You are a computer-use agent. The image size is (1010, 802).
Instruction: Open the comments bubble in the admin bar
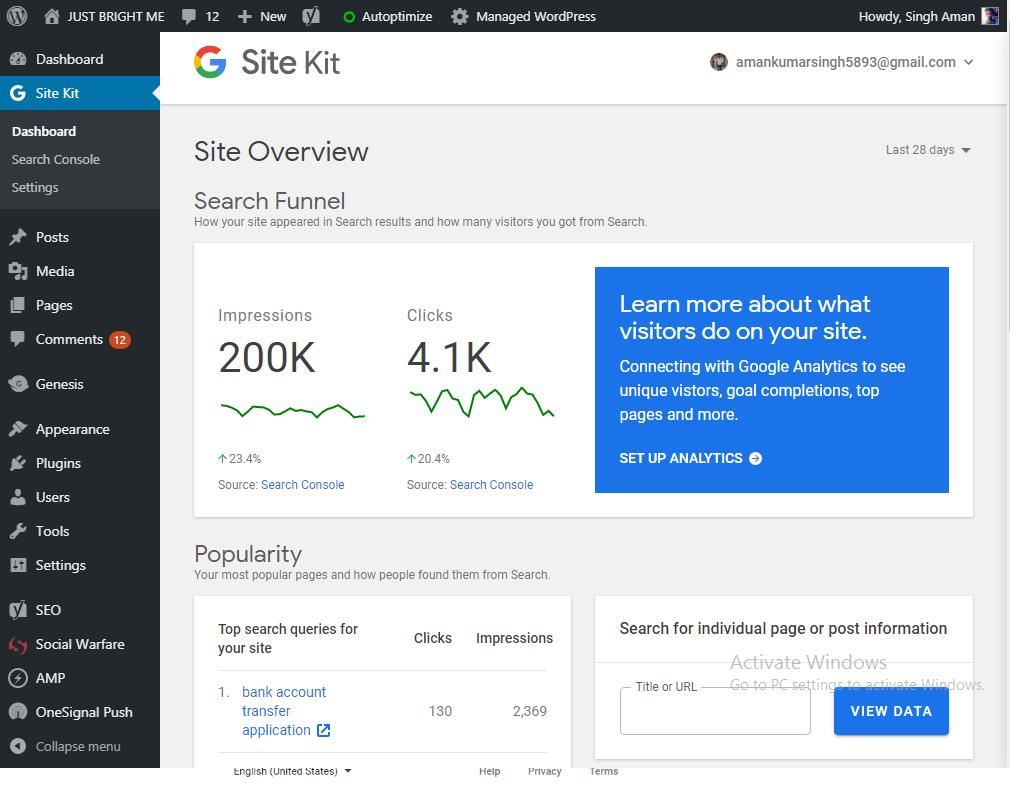pyautogui.click(x=189, y=16)
